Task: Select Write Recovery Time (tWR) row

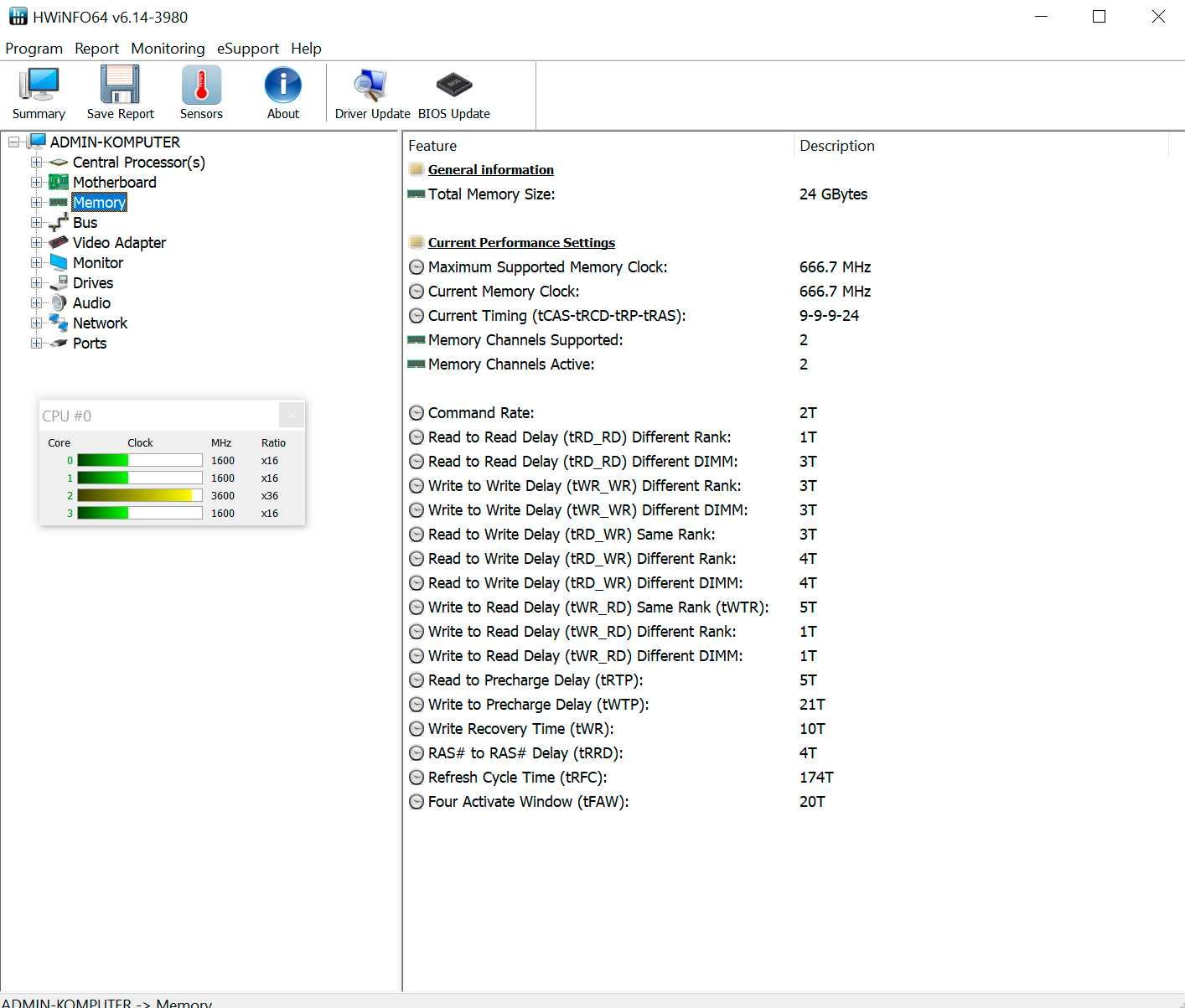Action: [x=786, y=729]
